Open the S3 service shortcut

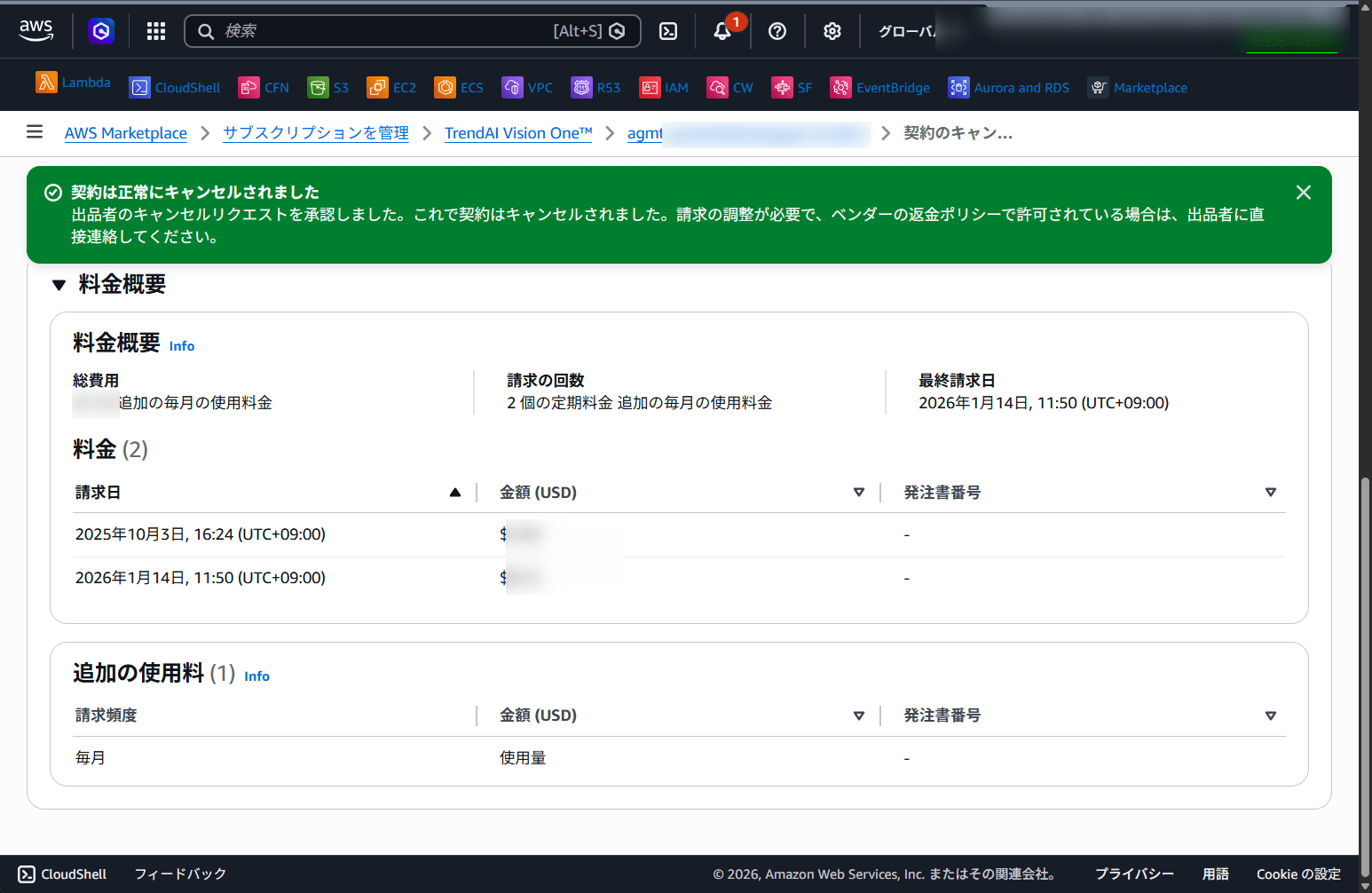click(328, 87)
